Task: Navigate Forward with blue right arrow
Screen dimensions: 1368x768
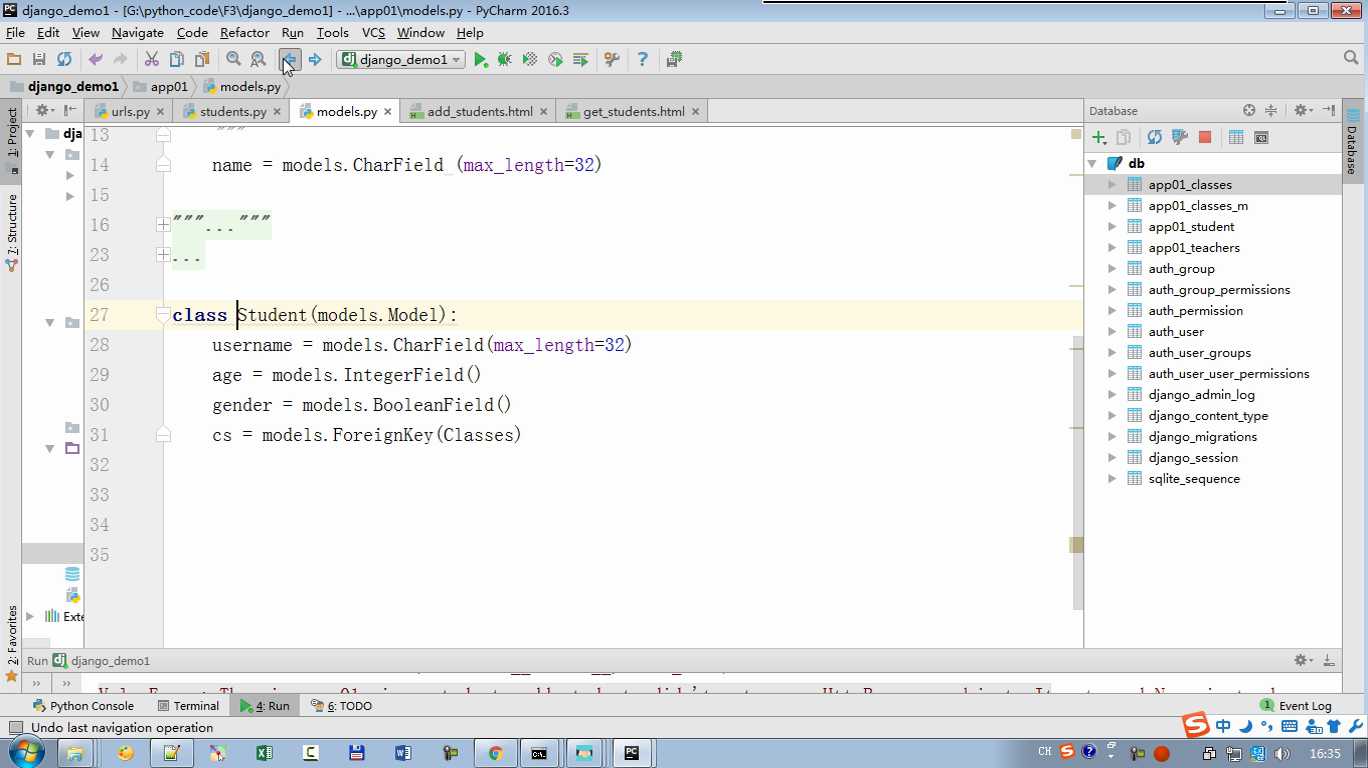Action: (315, 60)
